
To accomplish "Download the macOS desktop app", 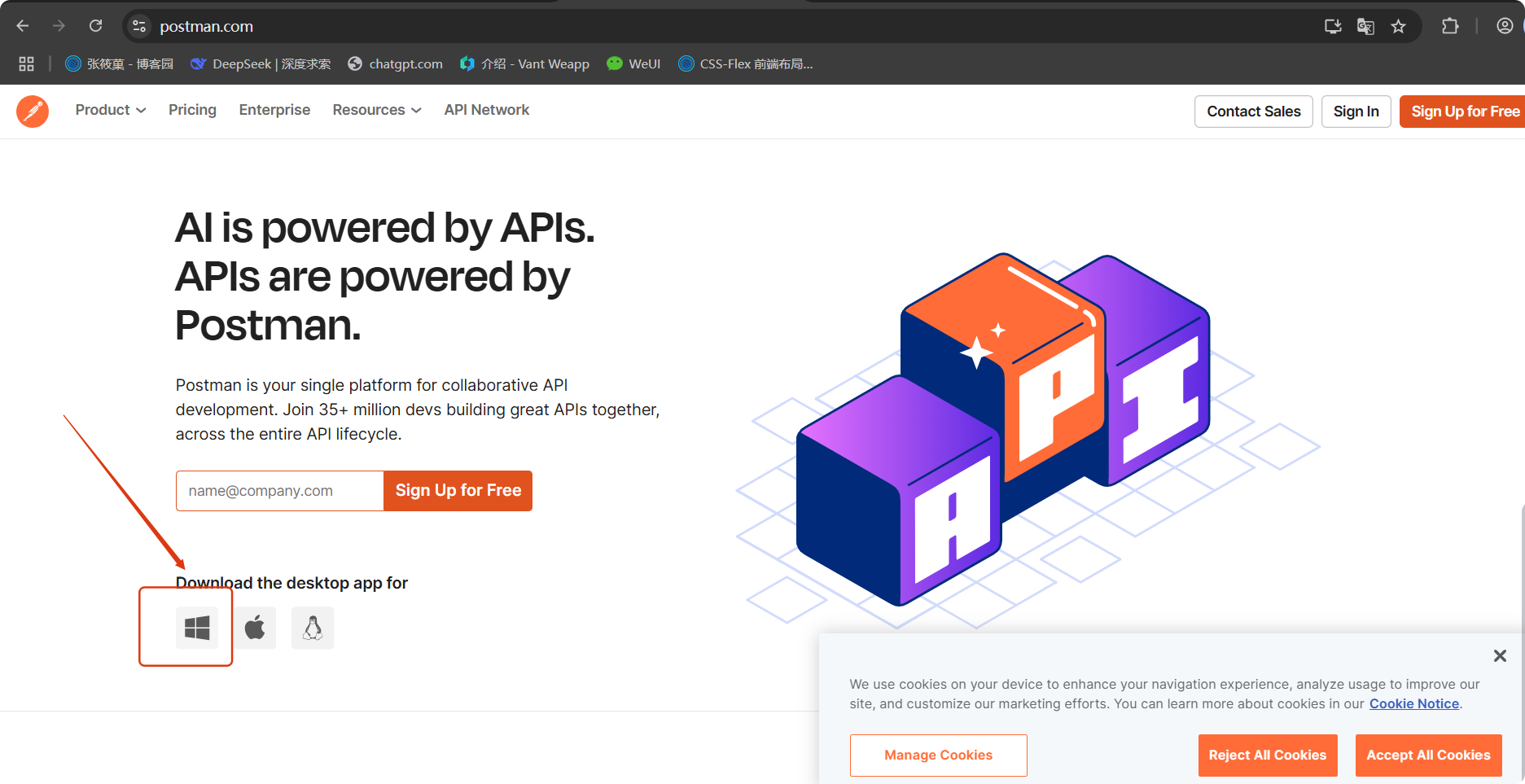I will (x=255, y=628).
